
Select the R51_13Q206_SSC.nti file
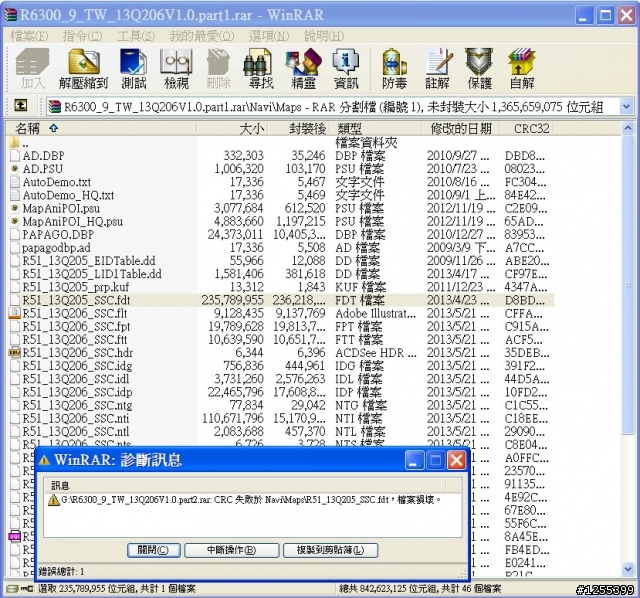point(76,418)
